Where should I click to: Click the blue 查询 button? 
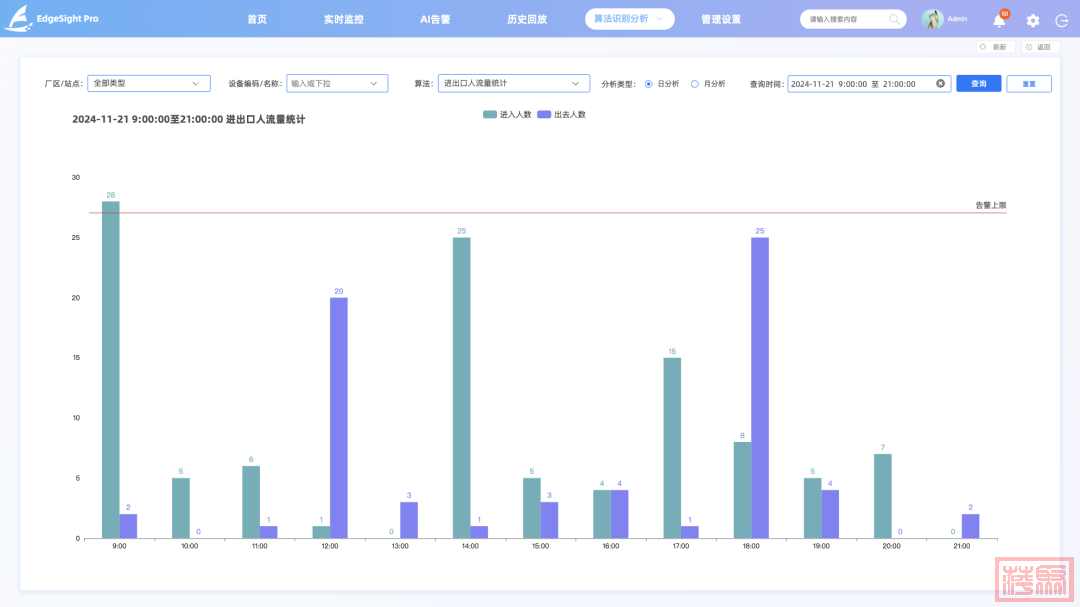point(978,84)
